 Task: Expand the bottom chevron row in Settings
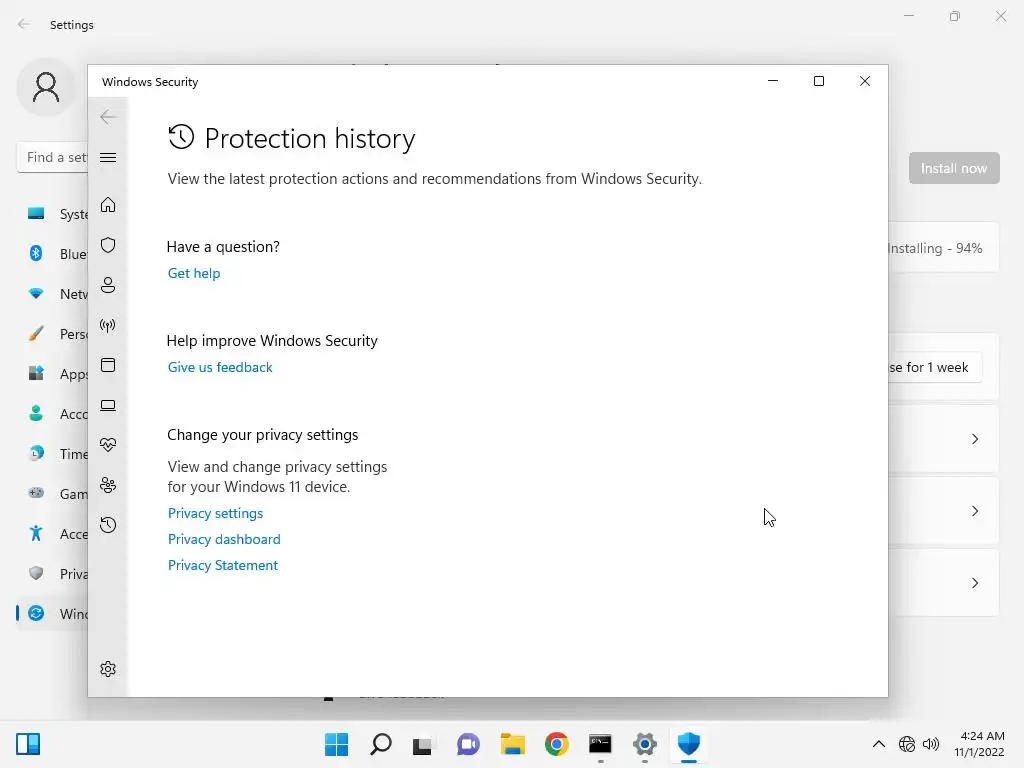974,583
